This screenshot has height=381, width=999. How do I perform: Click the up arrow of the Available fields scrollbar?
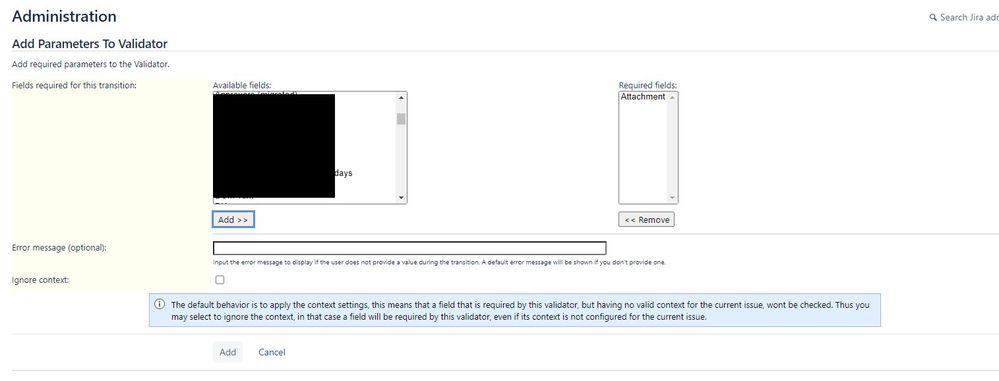pyautogui.click(x=401, y=97)
